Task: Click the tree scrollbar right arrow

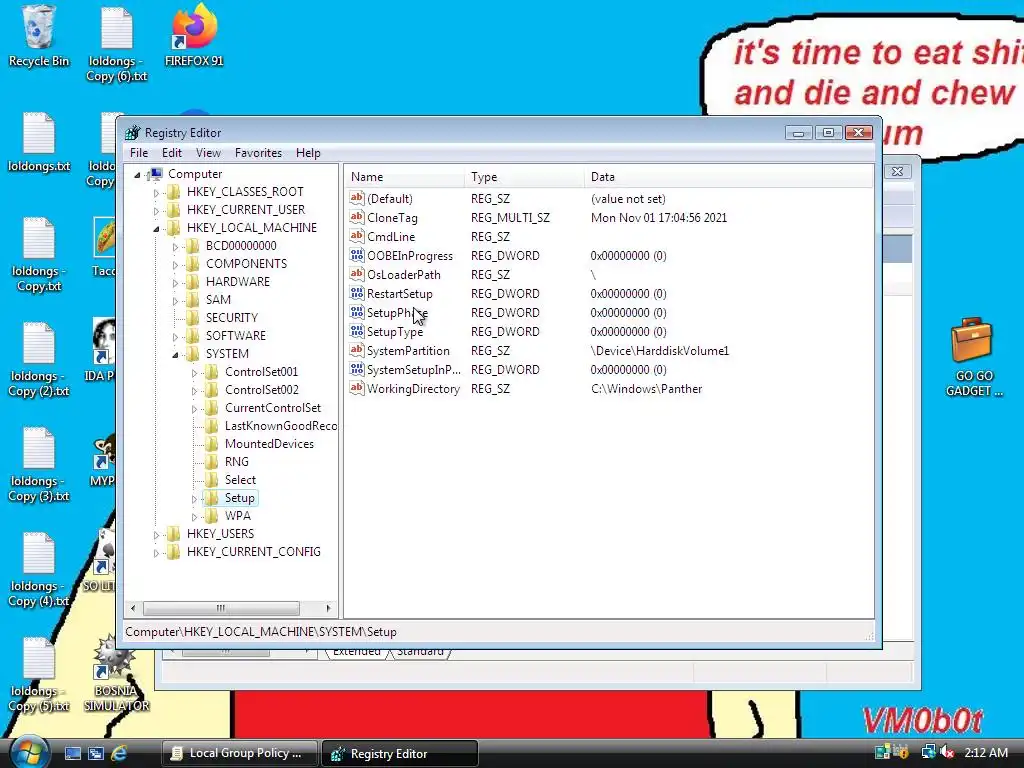Action: click(328, 608)
